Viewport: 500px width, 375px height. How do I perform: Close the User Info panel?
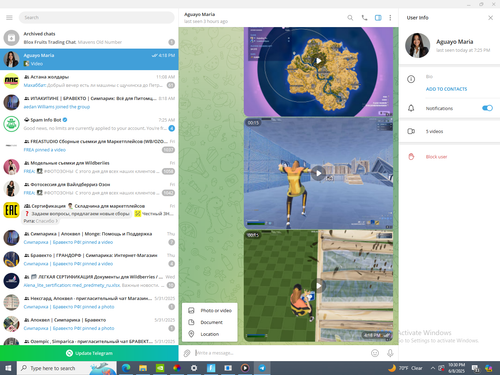(490, 18)
